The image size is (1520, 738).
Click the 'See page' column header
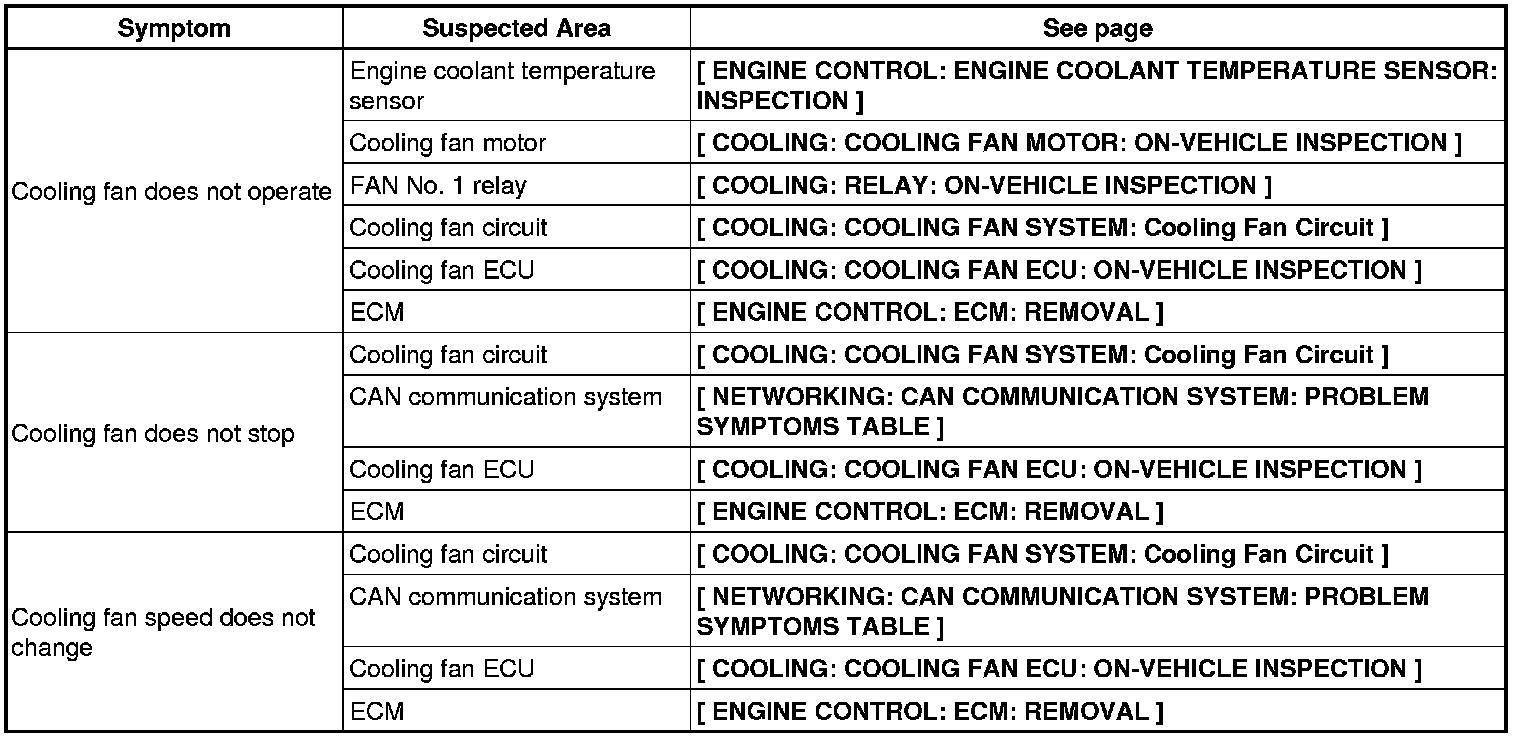(x=1097, y=28)
